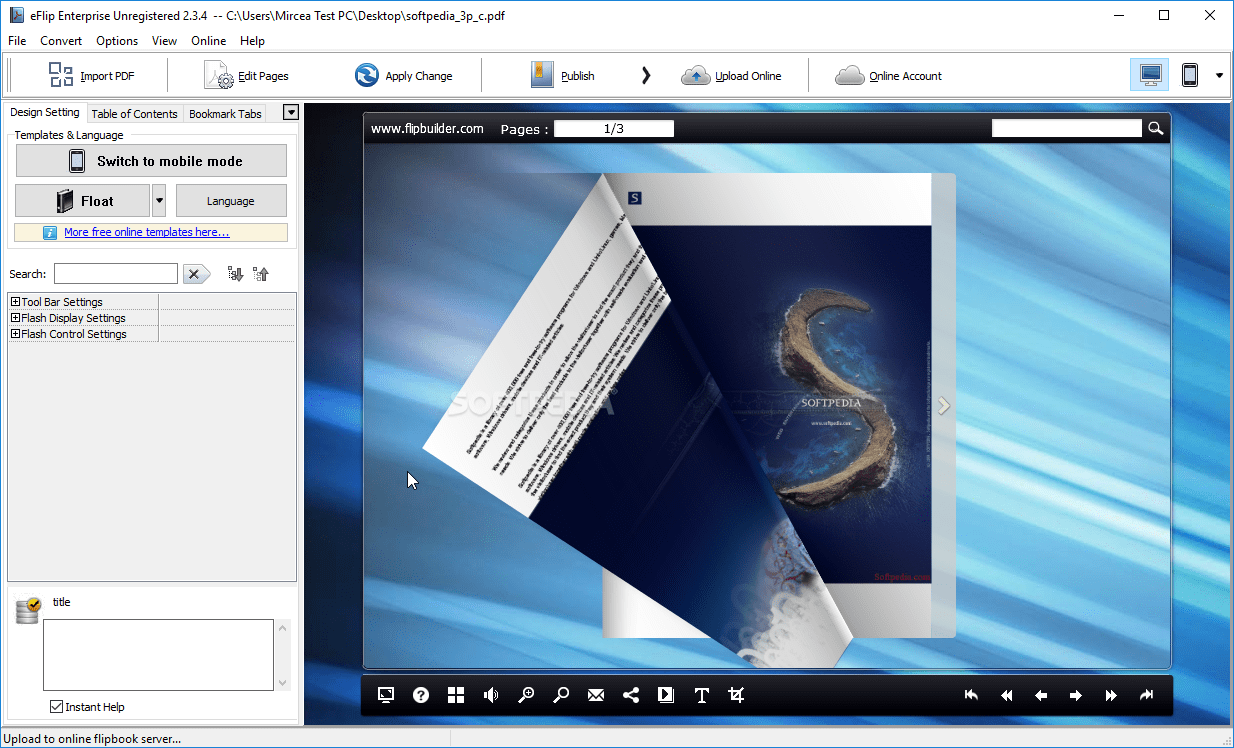Click Switch to mobile mode button
This screenshot has height=748, width=1234.
(151, 161)
